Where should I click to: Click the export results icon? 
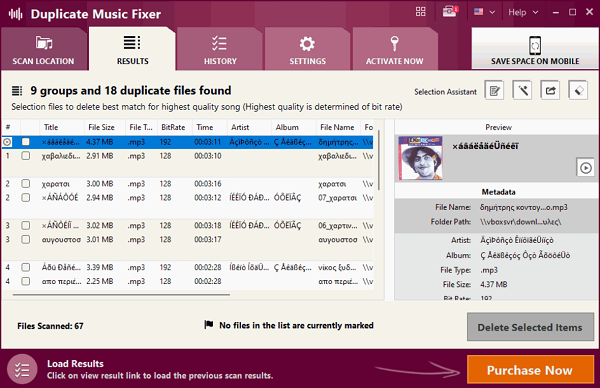tap(550, 90)
